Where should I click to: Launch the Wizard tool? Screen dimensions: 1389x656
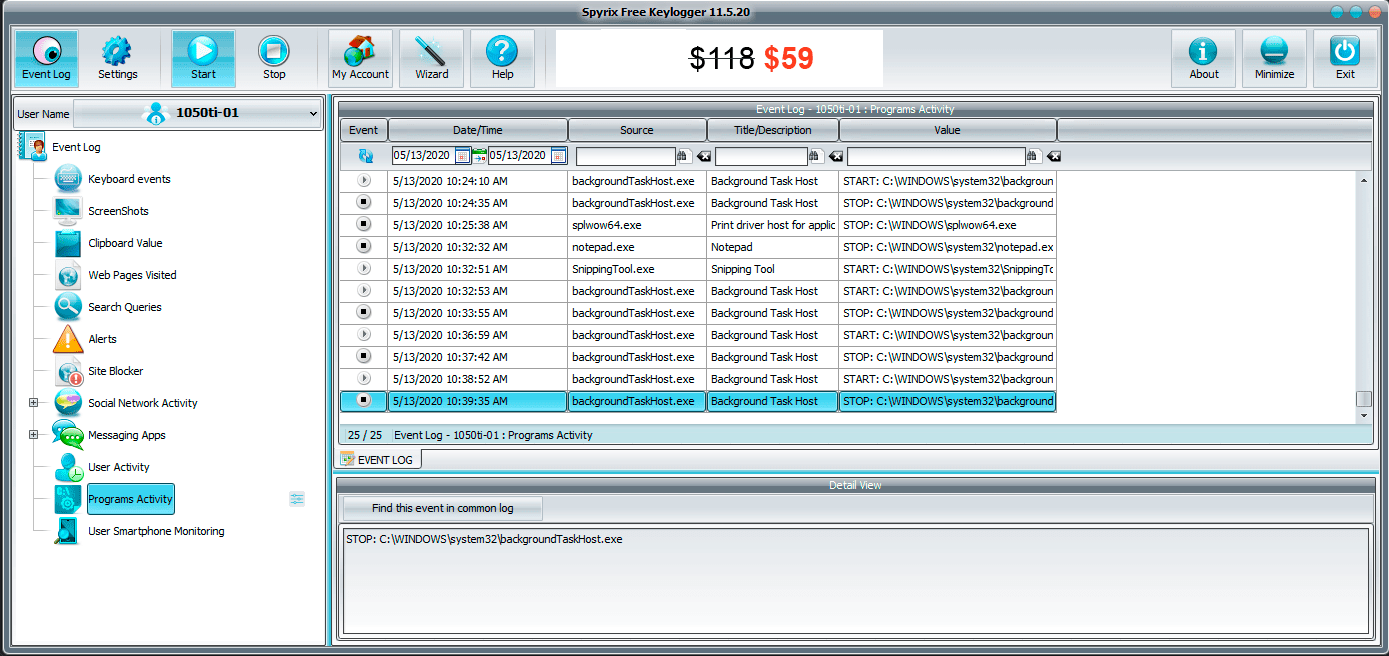point(432,58)
